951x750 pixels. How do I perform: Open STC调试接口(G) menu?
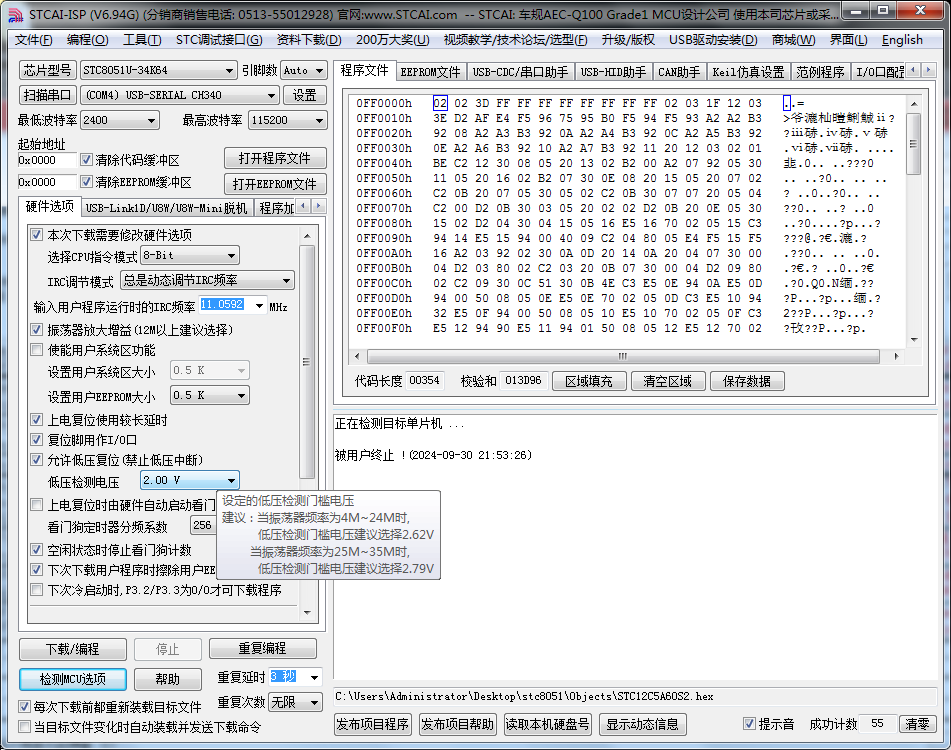point(219,40)
